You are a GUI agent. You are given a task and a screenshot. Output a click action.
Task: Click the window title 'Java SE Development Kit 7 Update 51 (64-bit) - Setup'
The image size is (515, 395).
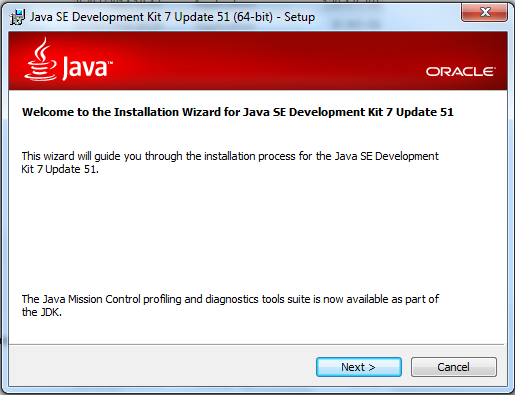[172, 17]
